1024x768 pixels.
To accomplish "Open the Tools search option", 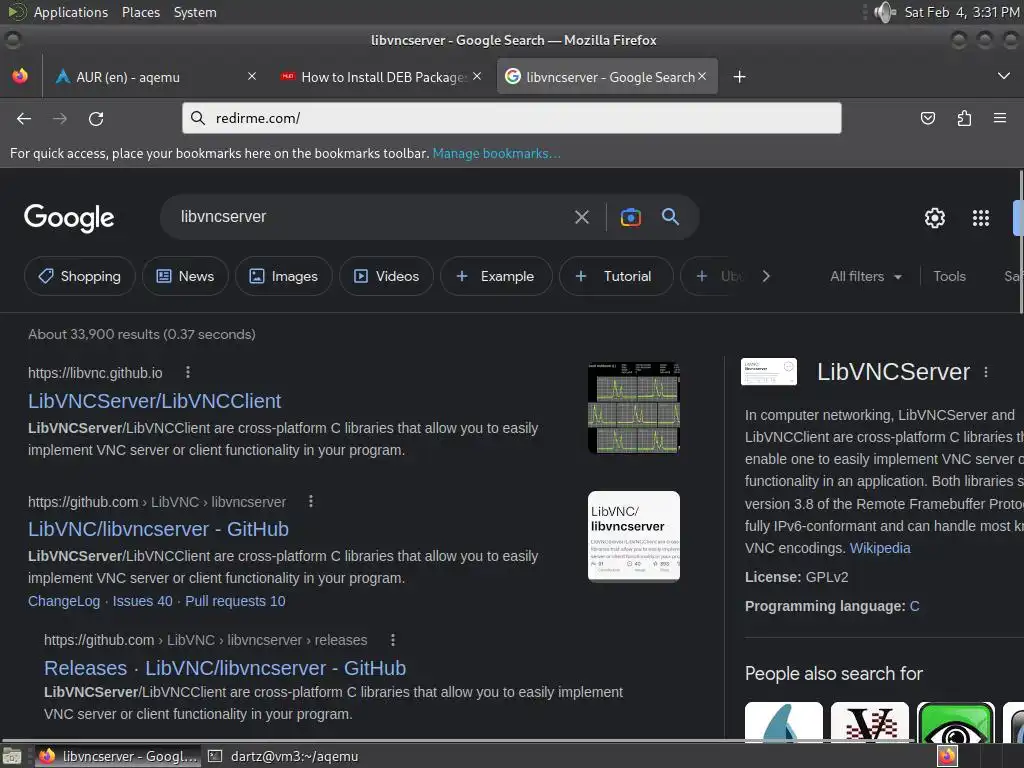I will pos(949,276).
